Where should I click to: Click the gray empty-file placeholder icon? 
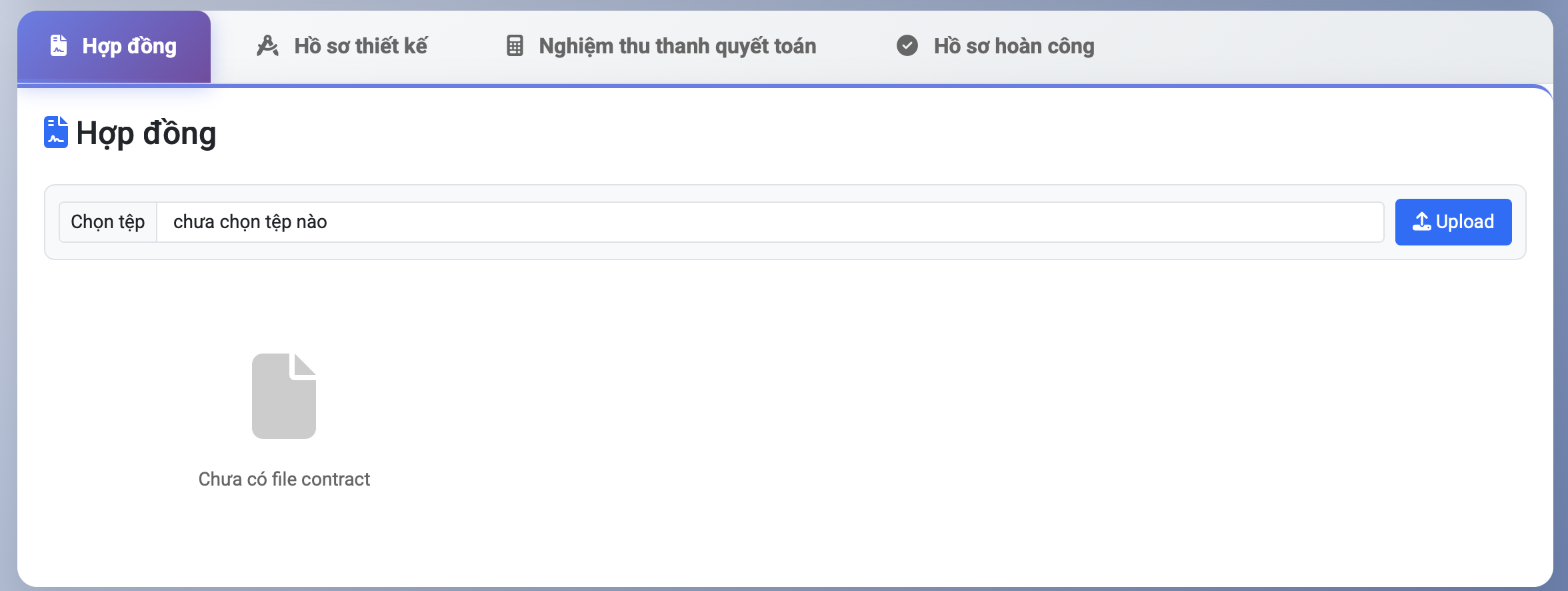(x=284, y=396)
